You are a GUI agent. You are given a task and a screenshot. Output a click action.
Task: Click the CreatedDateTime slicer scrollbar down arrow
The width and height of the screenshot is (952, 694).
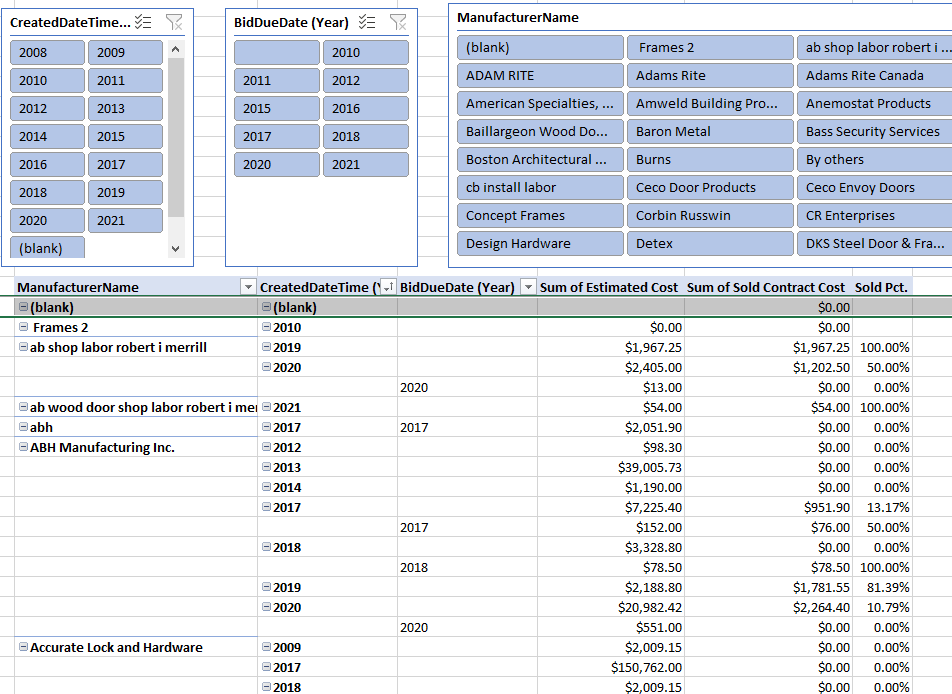pos(176,249)
